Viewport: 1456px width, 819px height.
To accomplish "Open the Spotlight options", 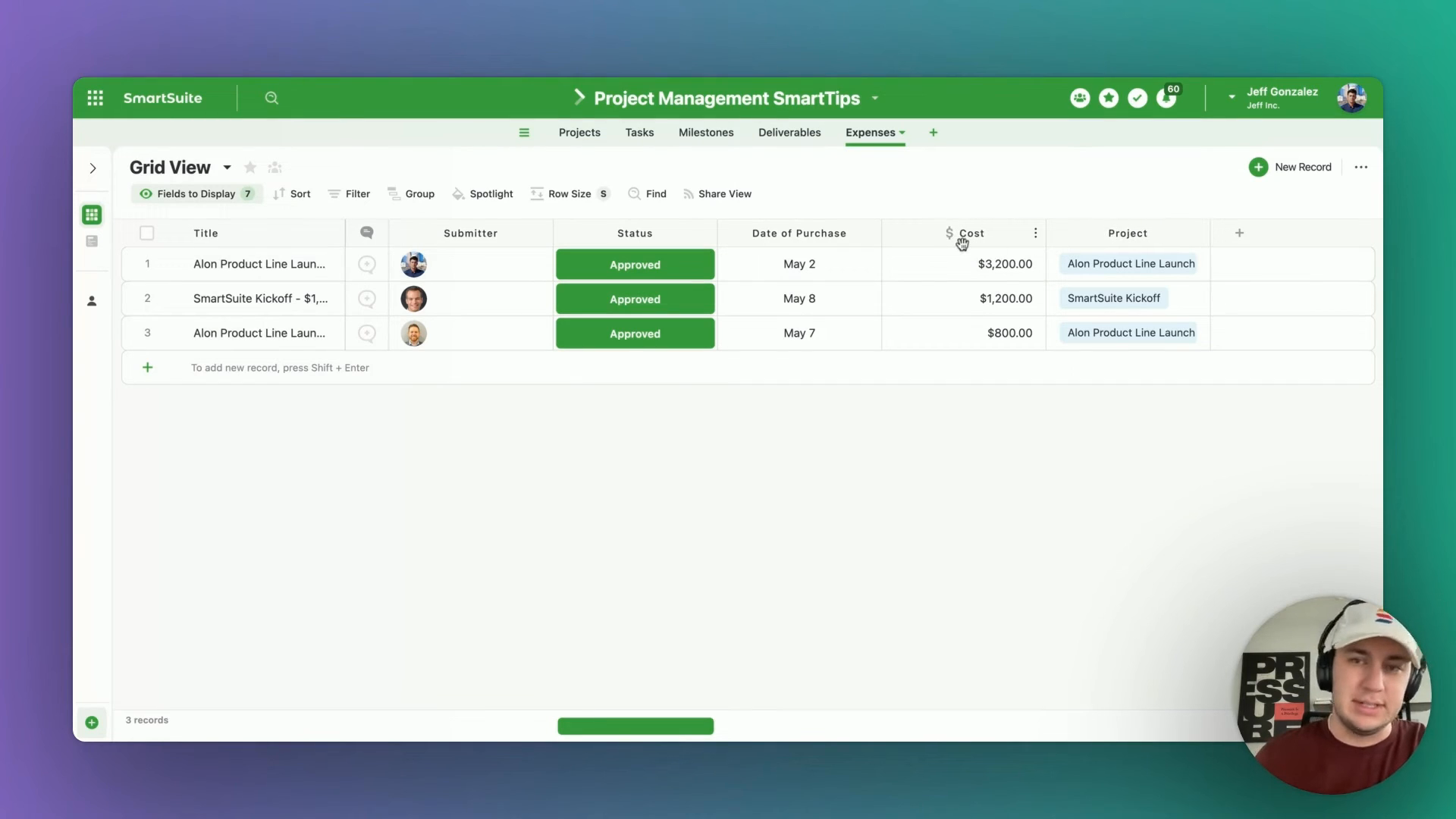I will tap(482, 194).
